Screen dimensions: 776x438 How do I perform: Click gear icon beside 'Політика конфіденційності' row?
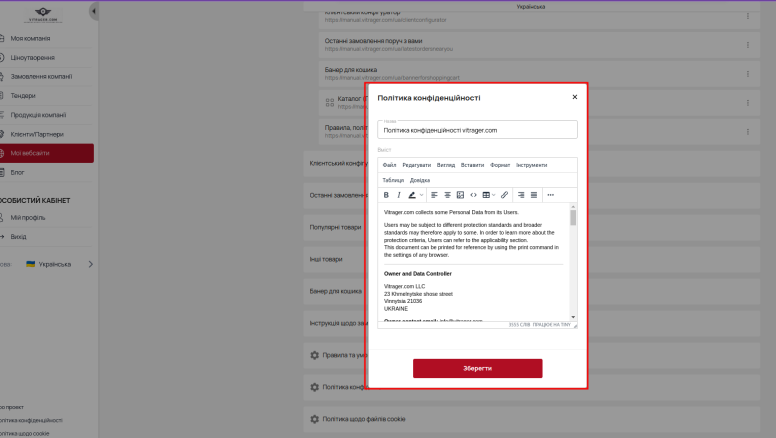[x=314, y=387]
